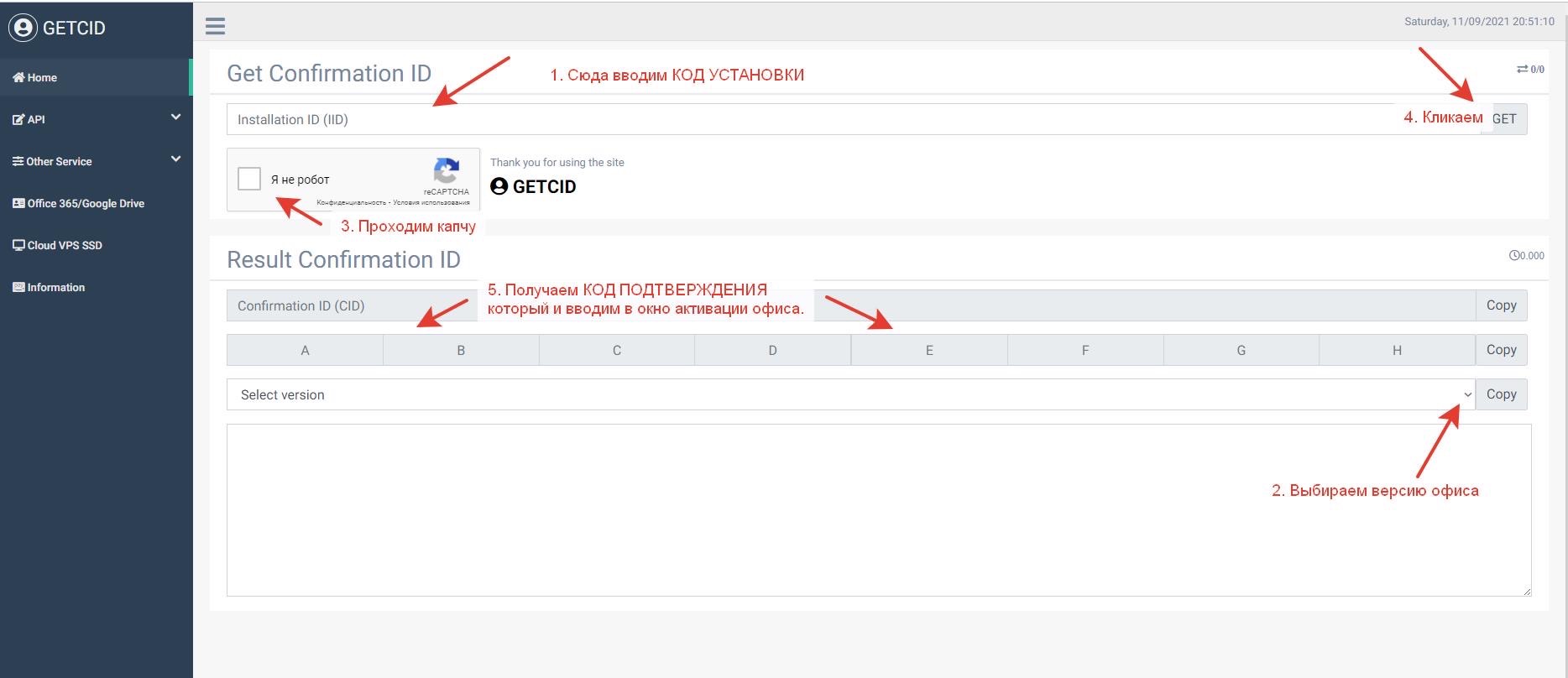
Task: Open the Information menu item
Action: click(x=96, y=287)
